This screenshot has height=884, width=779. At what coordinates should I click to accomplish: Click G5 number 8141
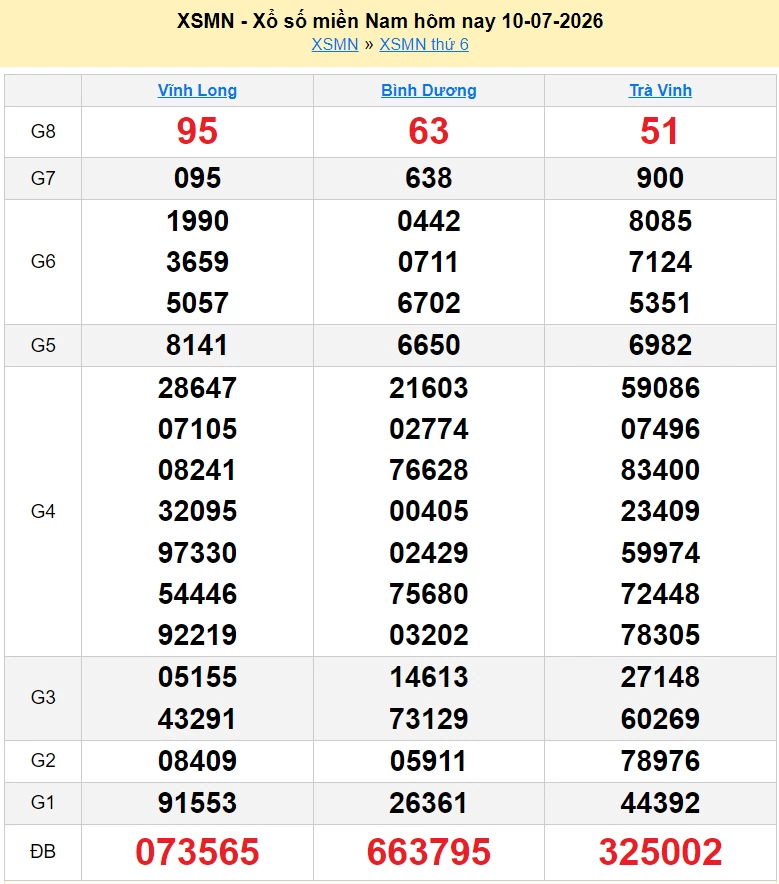point(197,345)
